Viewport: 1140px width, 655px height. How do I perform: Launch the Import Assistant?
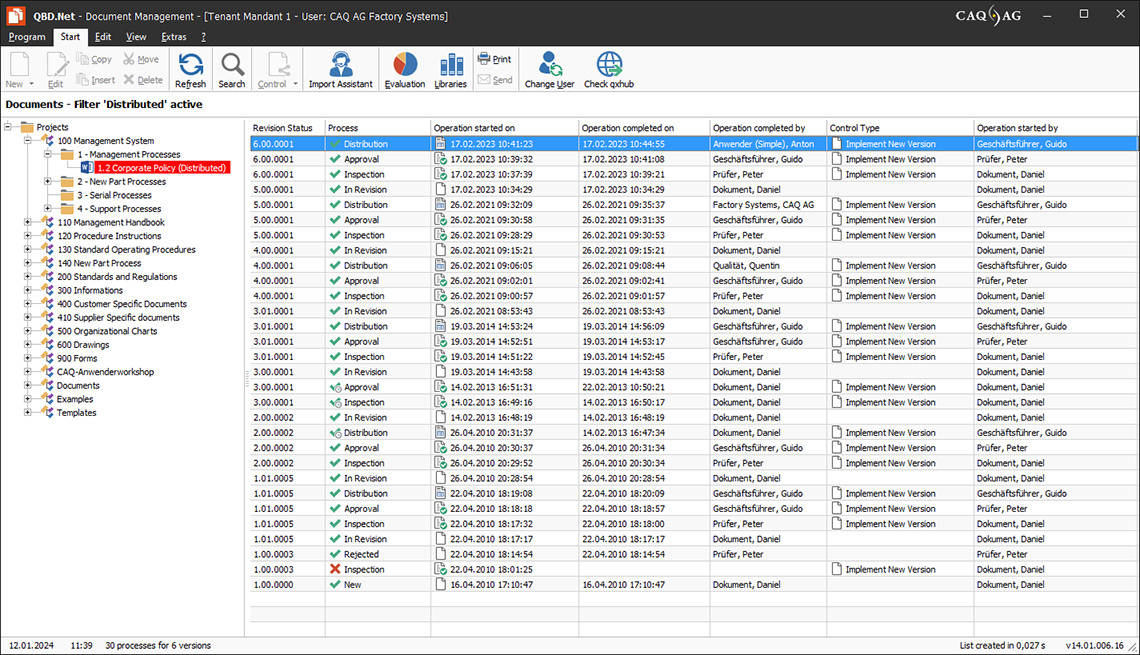click(x=340, y=70)
